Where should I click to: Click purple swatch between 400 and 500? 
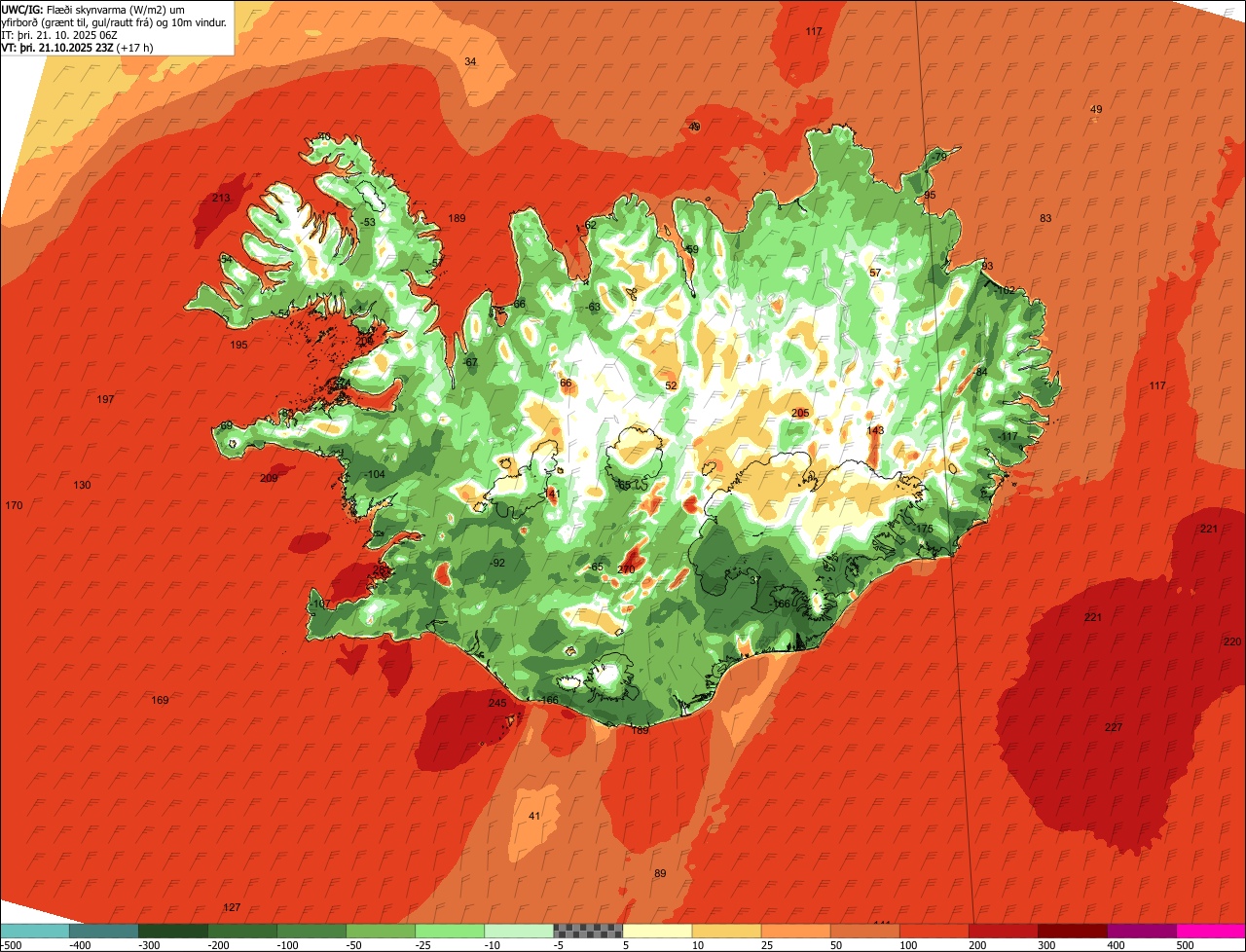coord(1141,931)
